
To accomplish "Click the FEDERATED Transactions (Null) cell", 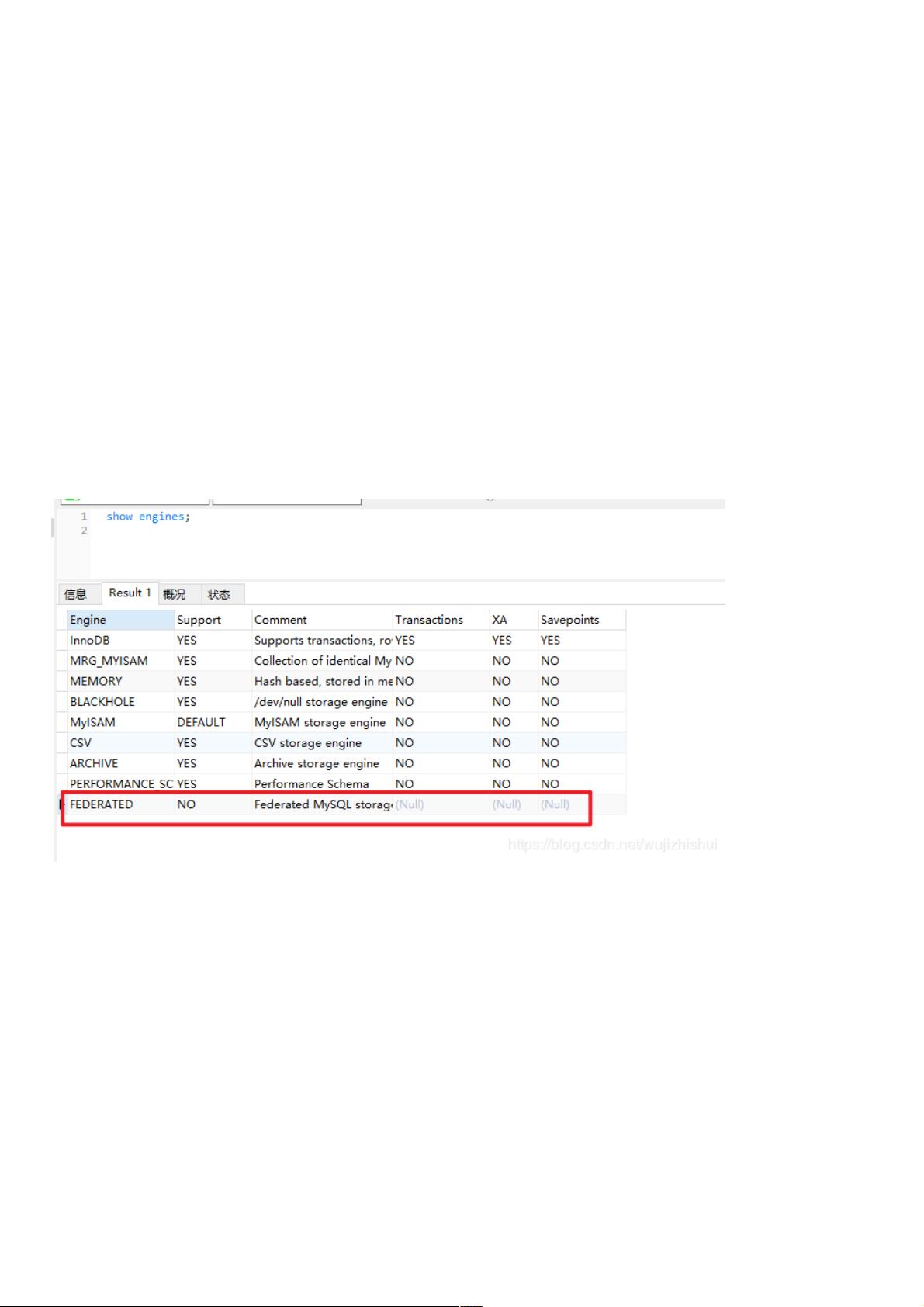I will coord(441,804).
